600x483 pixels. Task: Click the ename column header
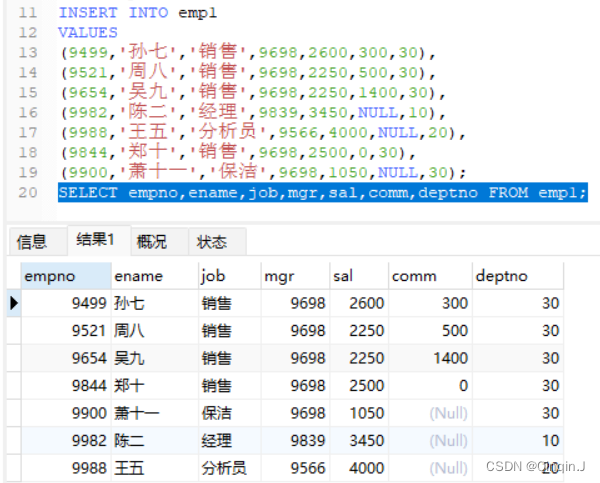pyautogui.click(x=155, y=276)
